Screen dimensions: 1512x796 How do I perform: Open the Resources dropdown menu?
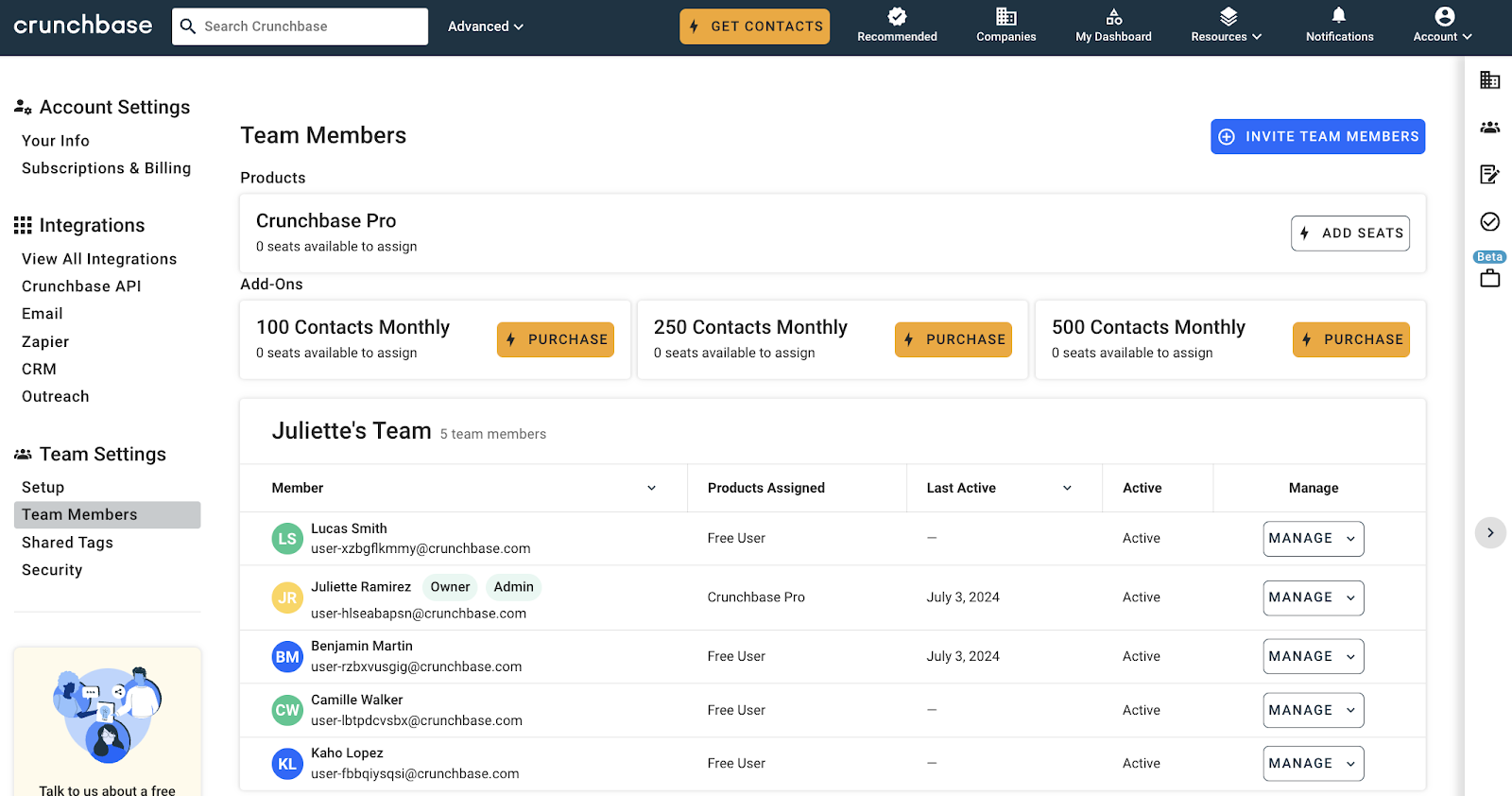tap(1227, 26)
